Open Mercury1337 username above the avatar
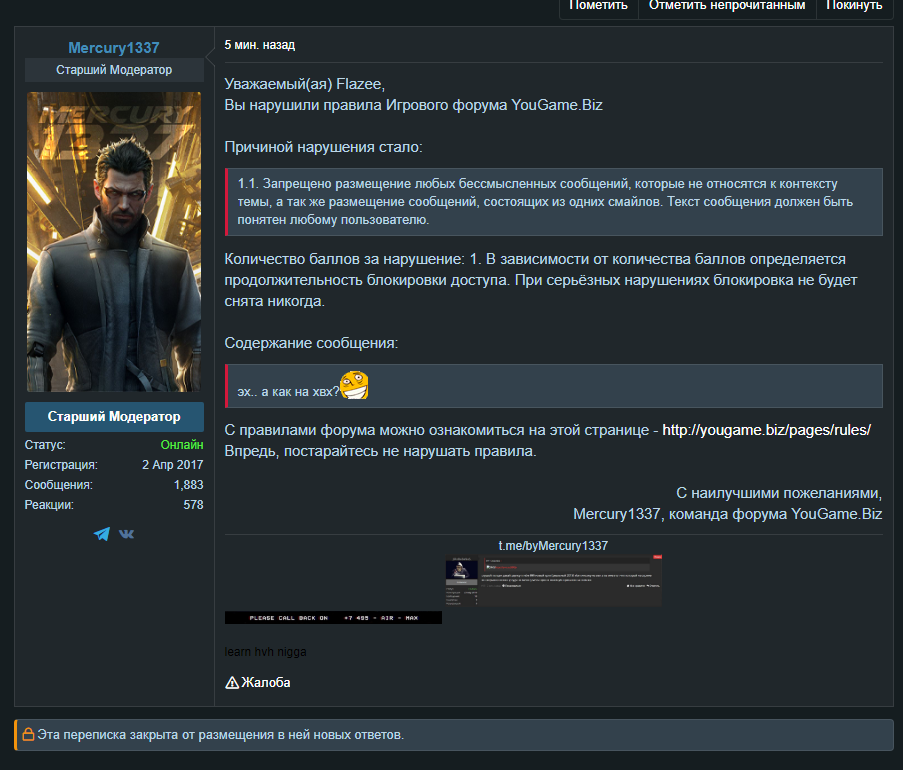 coord(114,48)
